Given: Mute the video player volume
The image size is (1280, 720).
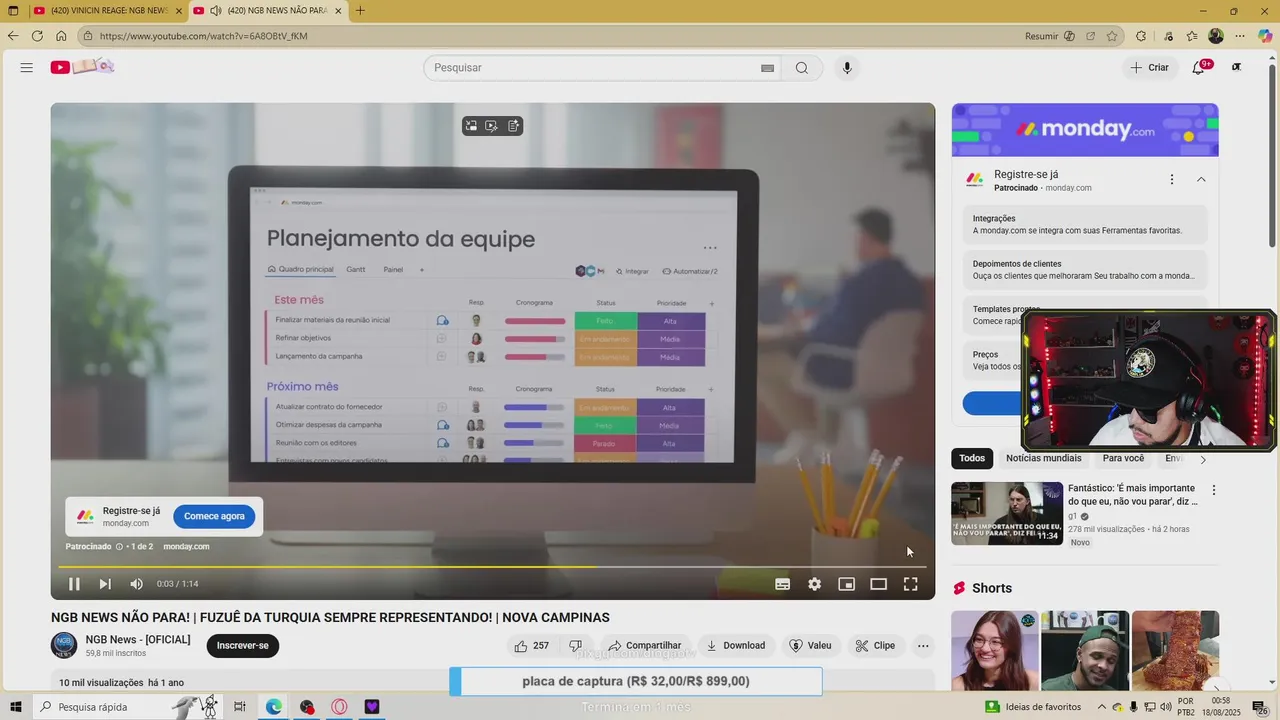Looking at the screenshot, I should click(x=136, y=584).
